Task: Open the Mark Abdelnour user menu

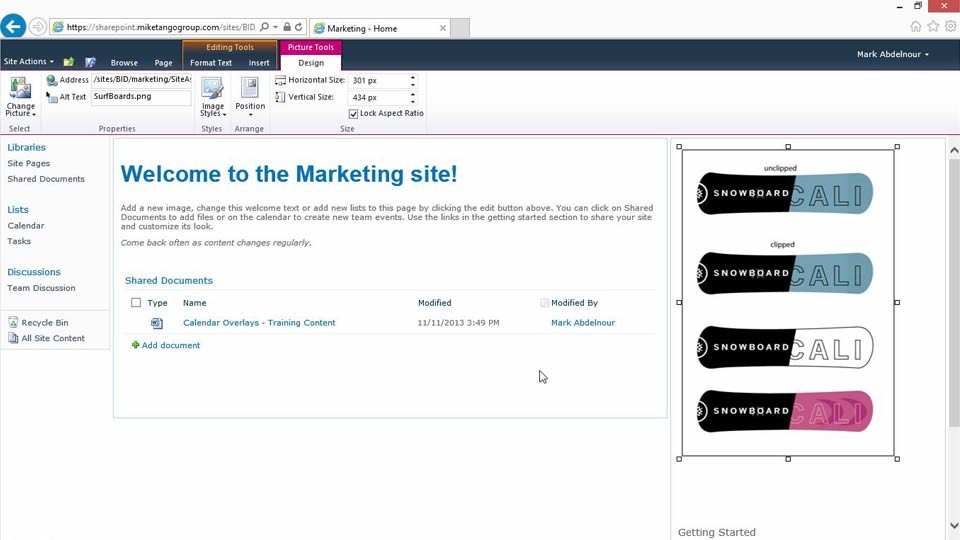Action: pos(893,54)
